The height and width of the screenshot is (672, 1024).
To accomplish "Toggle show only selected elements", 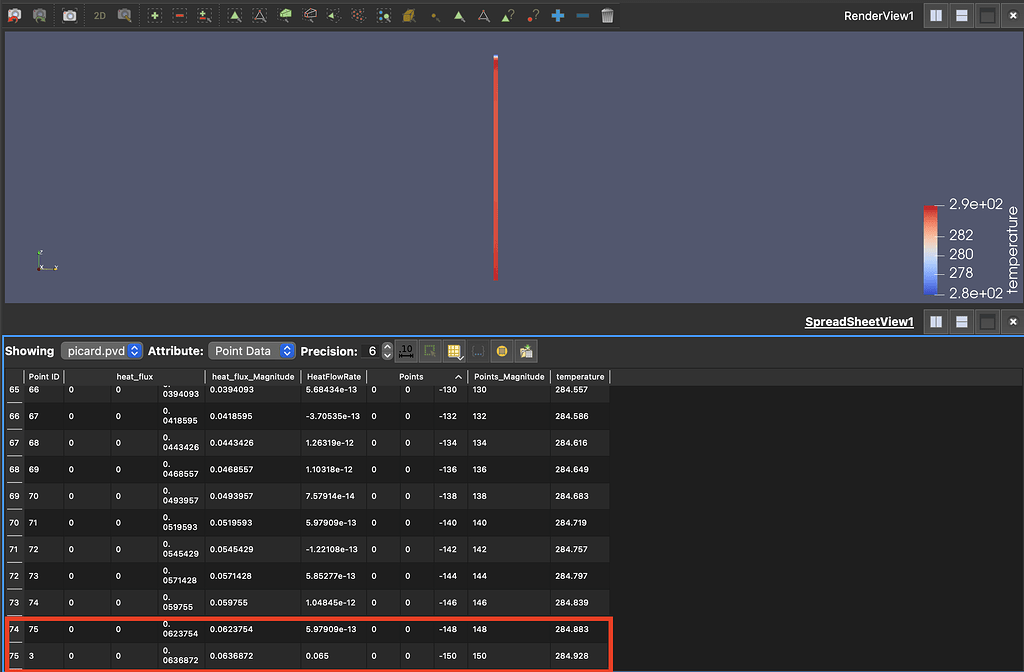I will click(430, 351).
